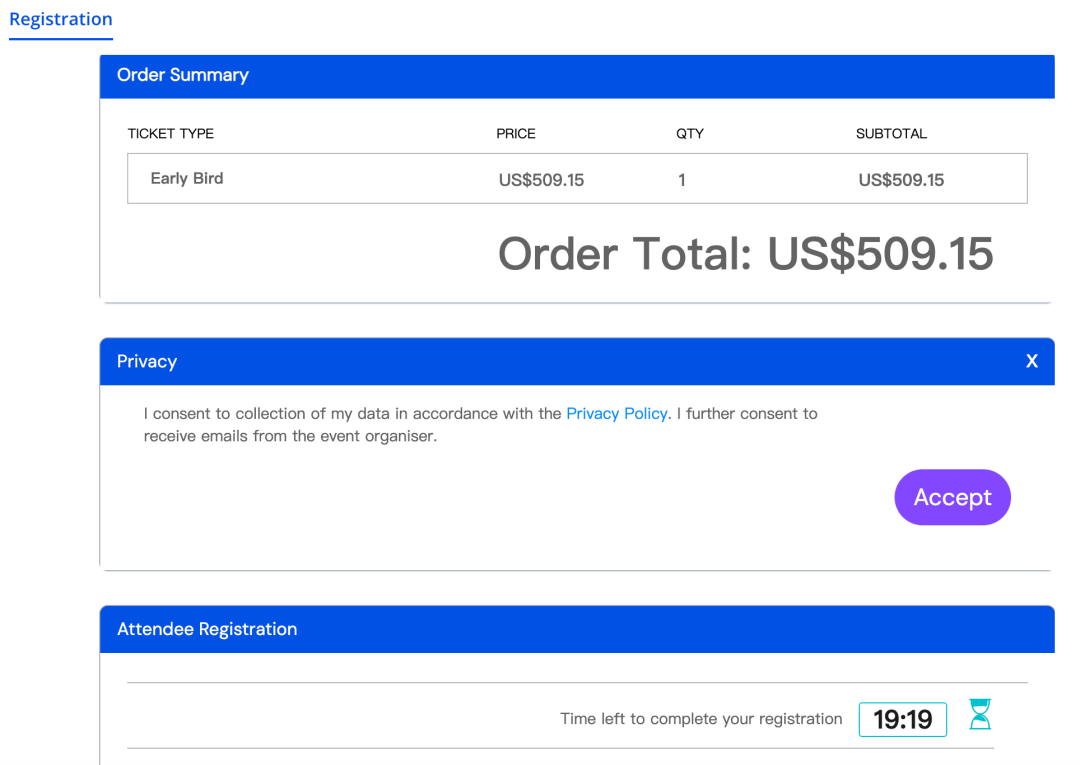This screenshot has width=1080, height=765.
Task: Click the US$509.15 price cell
Action: (x=541, y=180)
